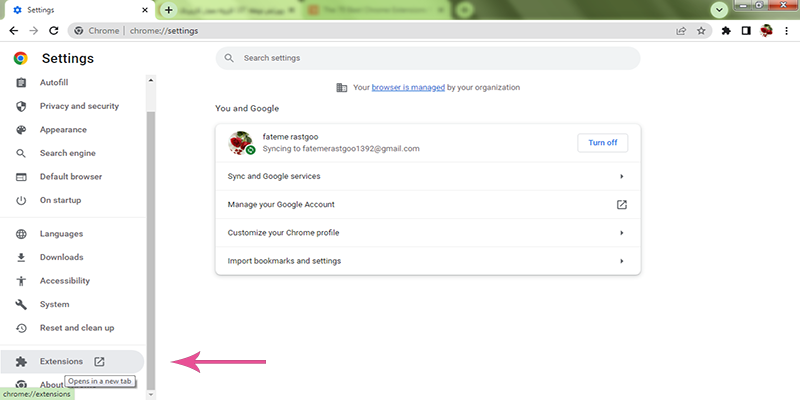Open the Chrome extensions puzzle icon
800x400 pixels.
tap(726, 31)
